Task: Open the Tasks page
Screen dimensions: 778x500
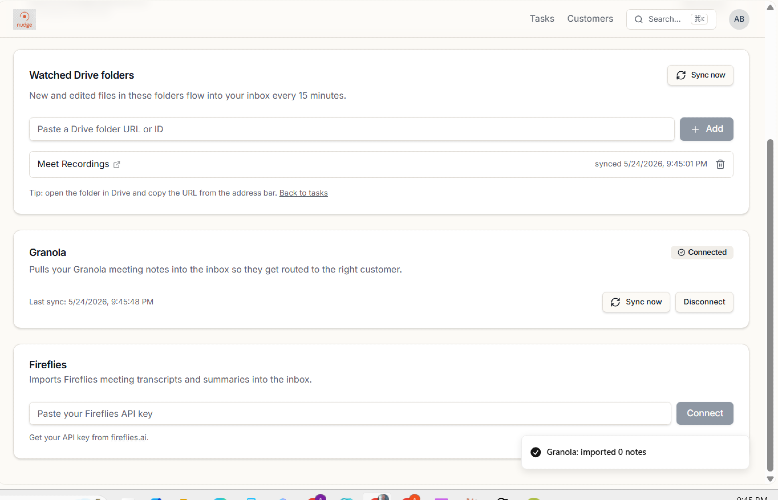Action: click(542, 19)
